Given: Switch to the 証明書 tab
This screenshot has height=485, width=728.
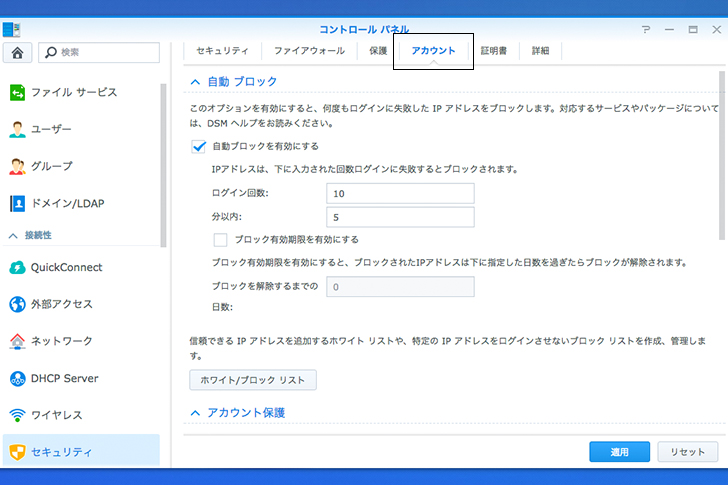Looking at the screenshot, I should tap(494, 51).
